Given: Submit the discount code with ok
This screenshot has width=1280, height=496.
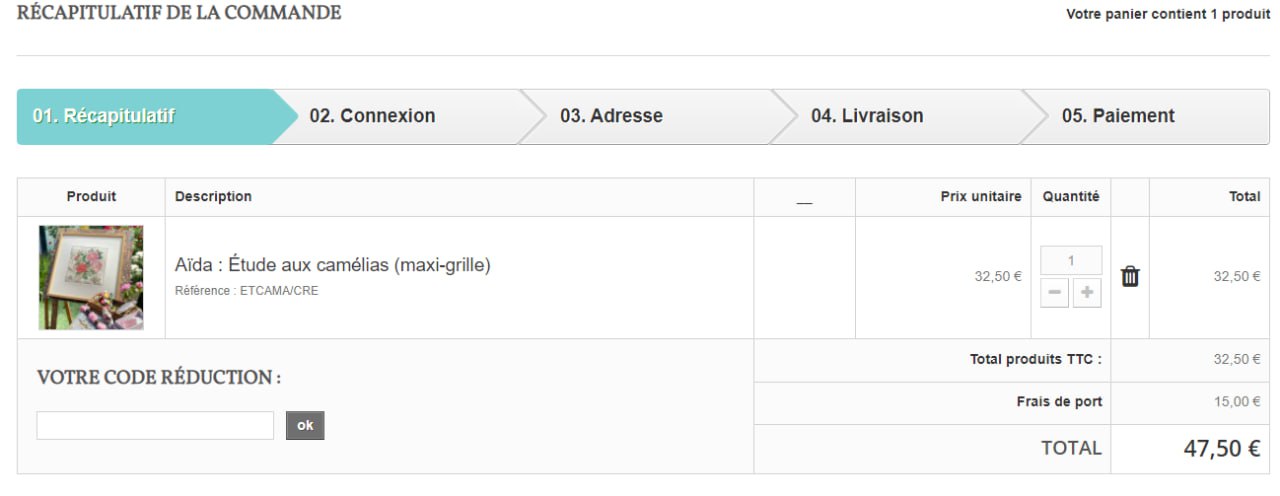Looking at the screenshot, I should pyautogui.click(x=305, y=425).
